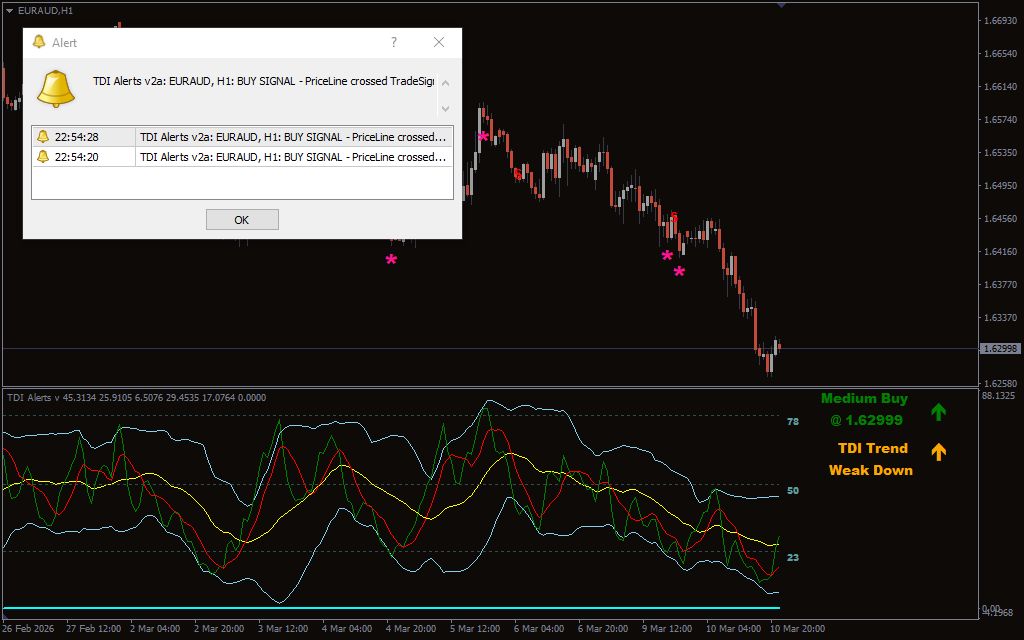Open the EURAUD,H1 chart dropdown triangle
Image resolution: width=1024 pixels, height=640 pixels.
click(x=9, y=10)
